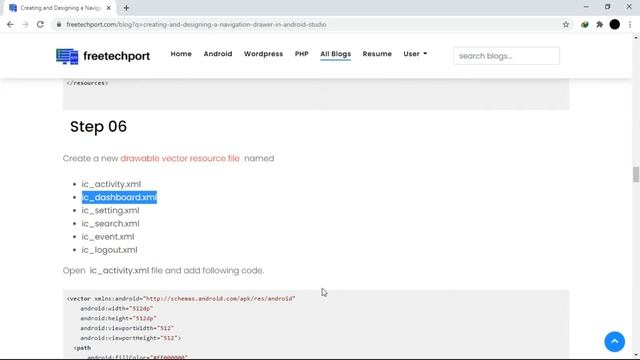The image size is (640, 360).
Task: Restore down the Chrome window
Action: (607, 7)
